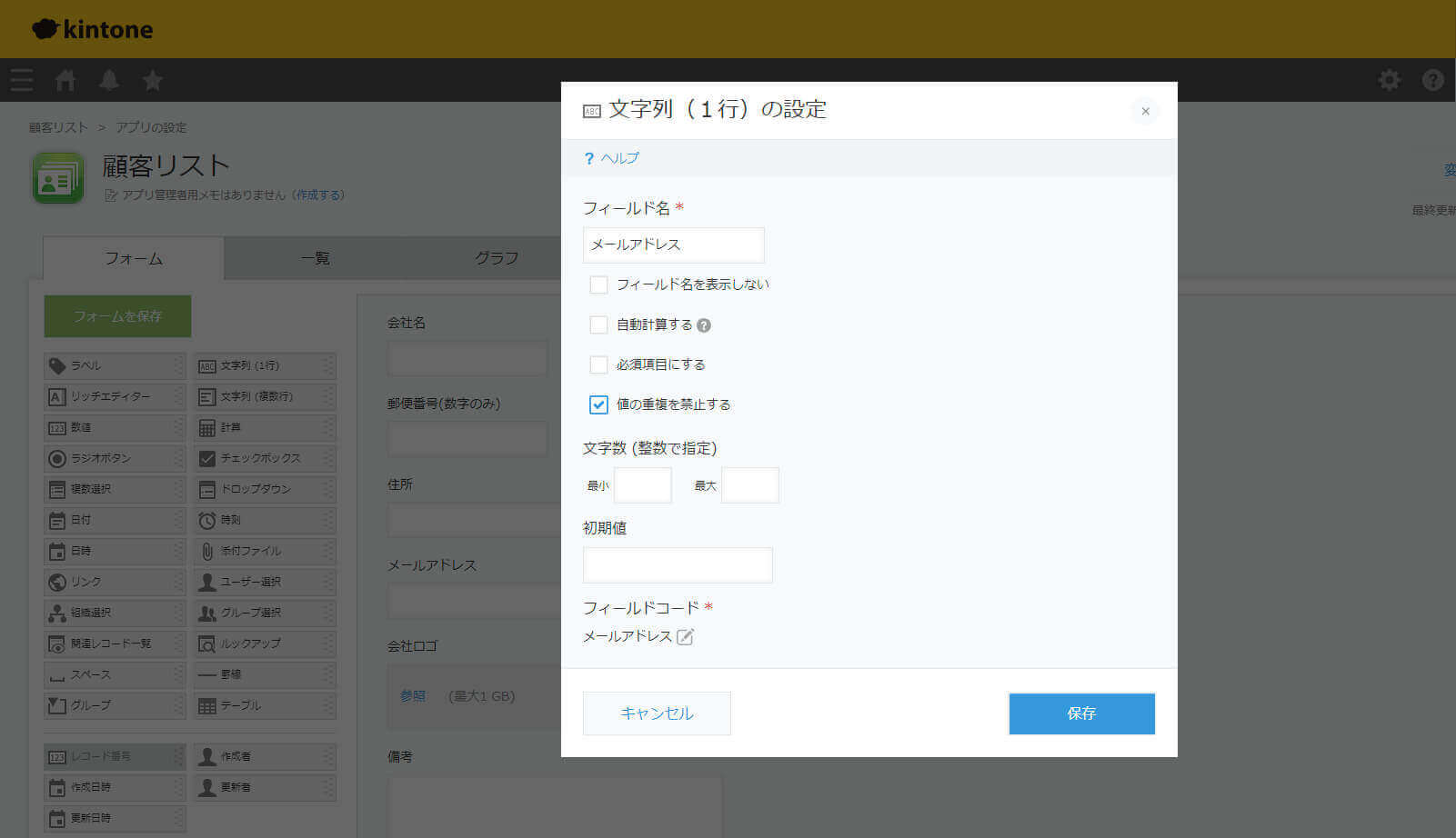The image size is (1456, 838).
Task: Open the ヘルプ link in the dialog
Action: (x=616, y=157)
